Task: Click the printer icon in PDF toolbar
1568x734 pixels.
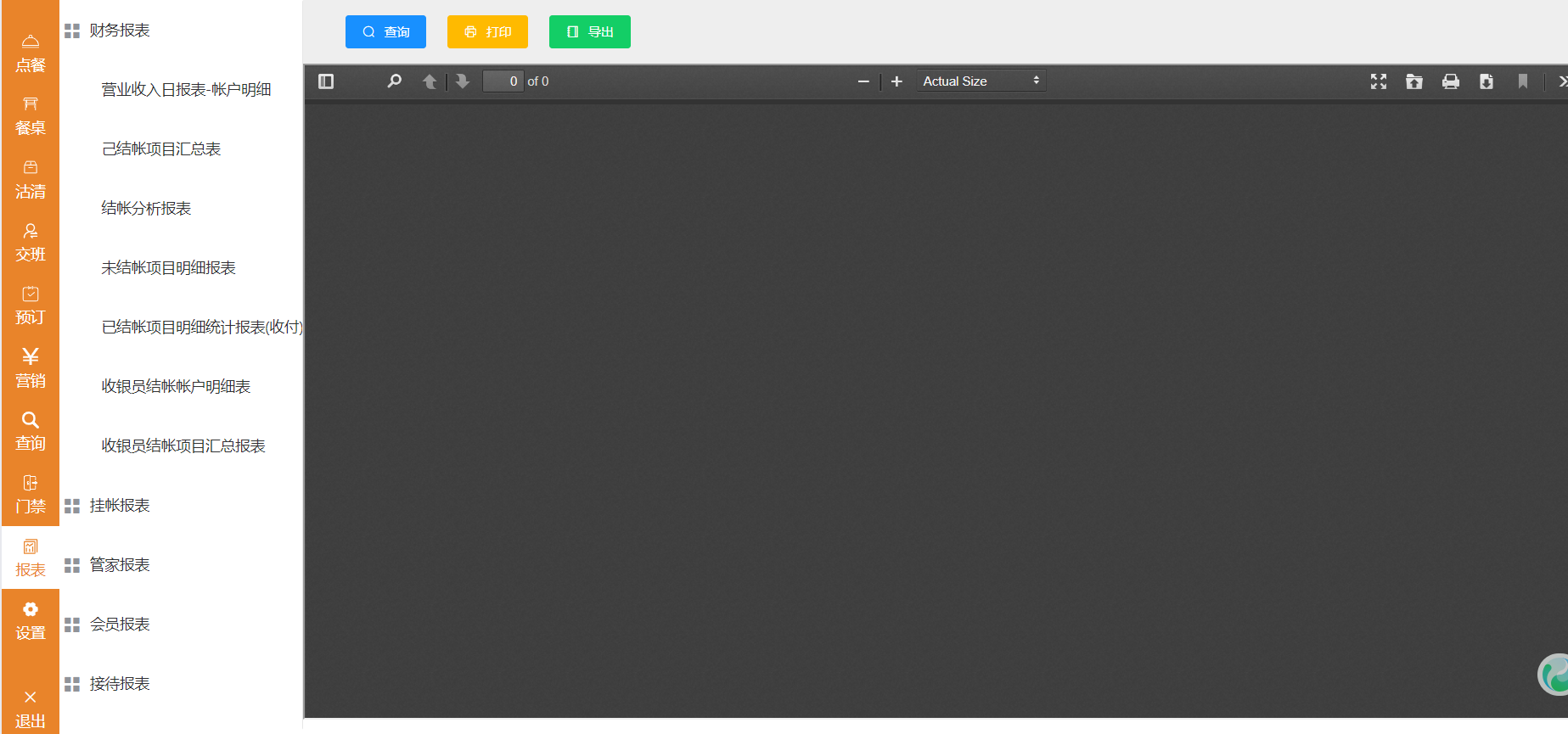Action: [1451, 81]
